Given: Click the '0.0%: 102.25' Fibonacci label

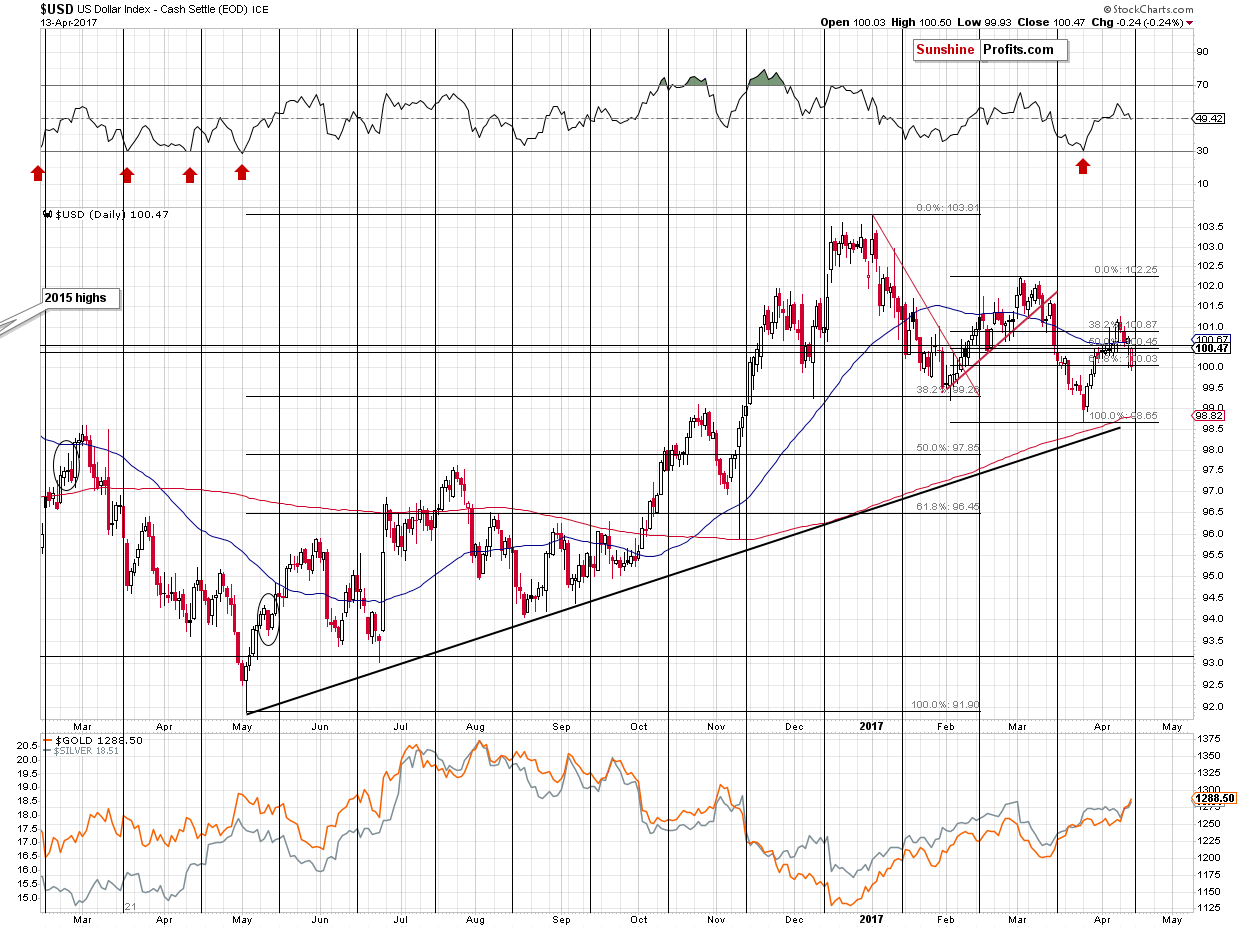Looking at the screenshot, I should pyautogui.click(x=1126, y=270).
